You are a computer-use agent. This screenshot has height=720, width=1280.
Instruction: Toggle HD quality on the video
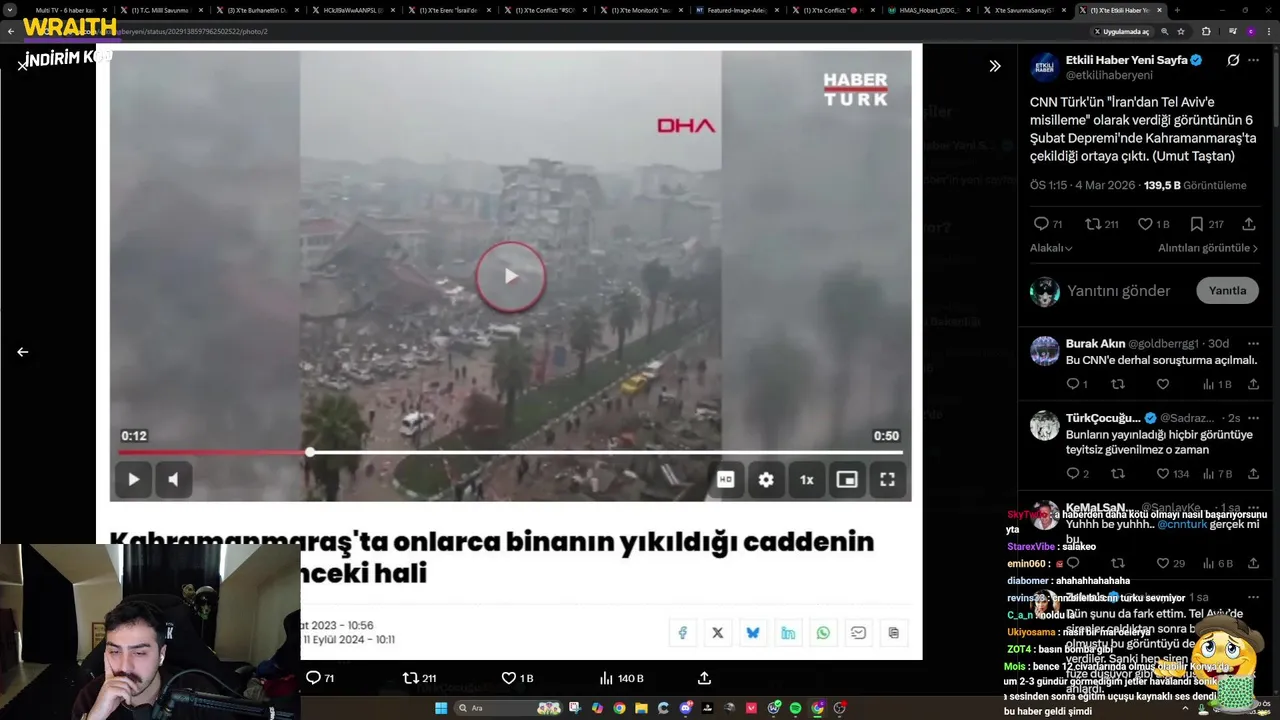coord(726,480)
